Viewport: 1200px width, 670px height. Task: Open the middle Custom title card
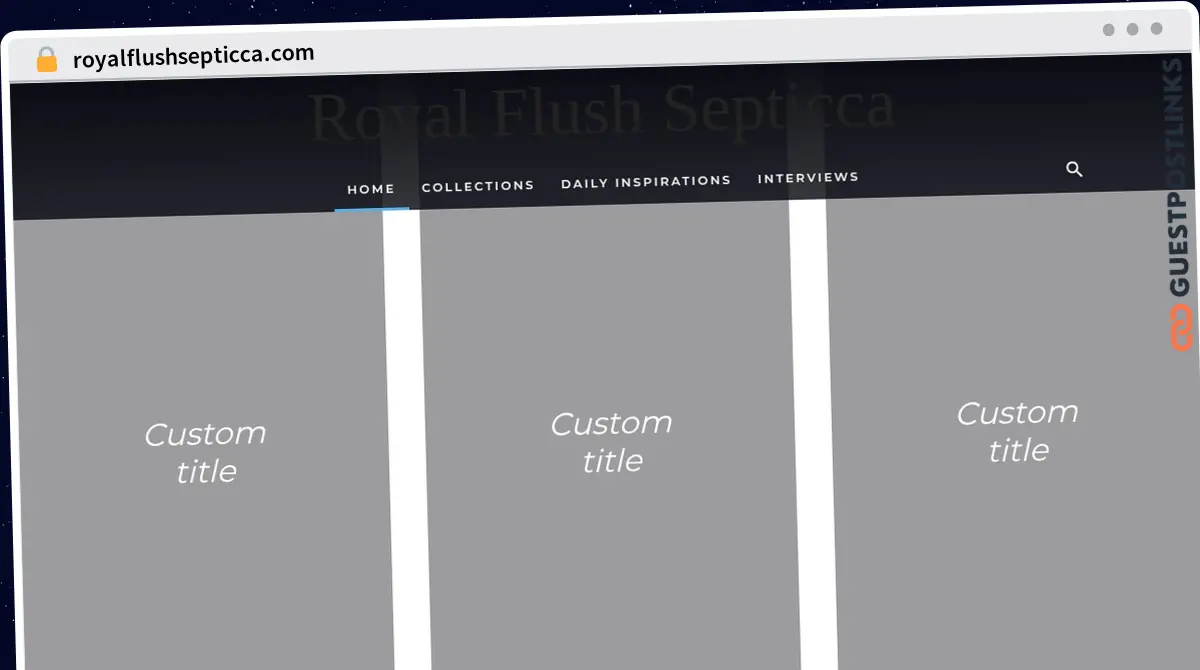[611, 436]
